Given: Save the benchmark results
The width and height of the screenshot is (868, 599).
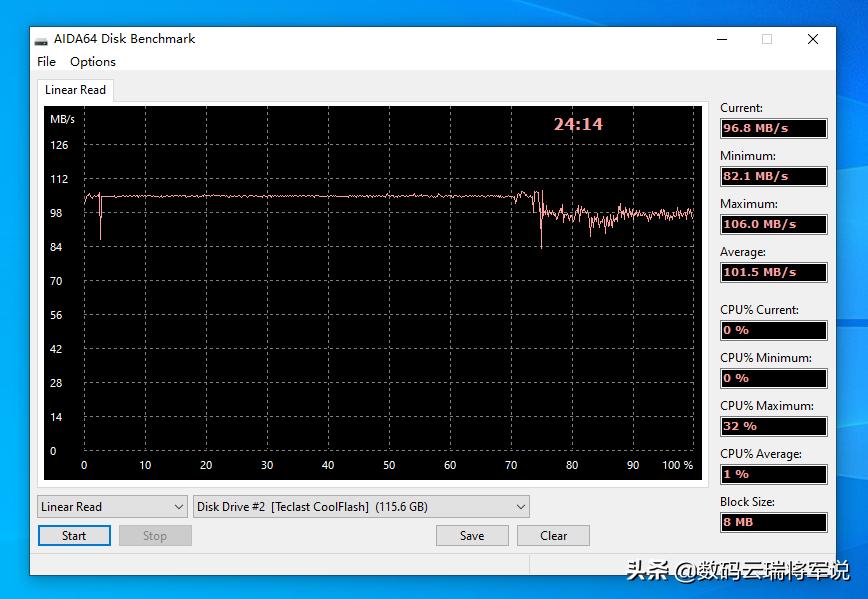Looking at the screenshot, I should click(471, 535).
